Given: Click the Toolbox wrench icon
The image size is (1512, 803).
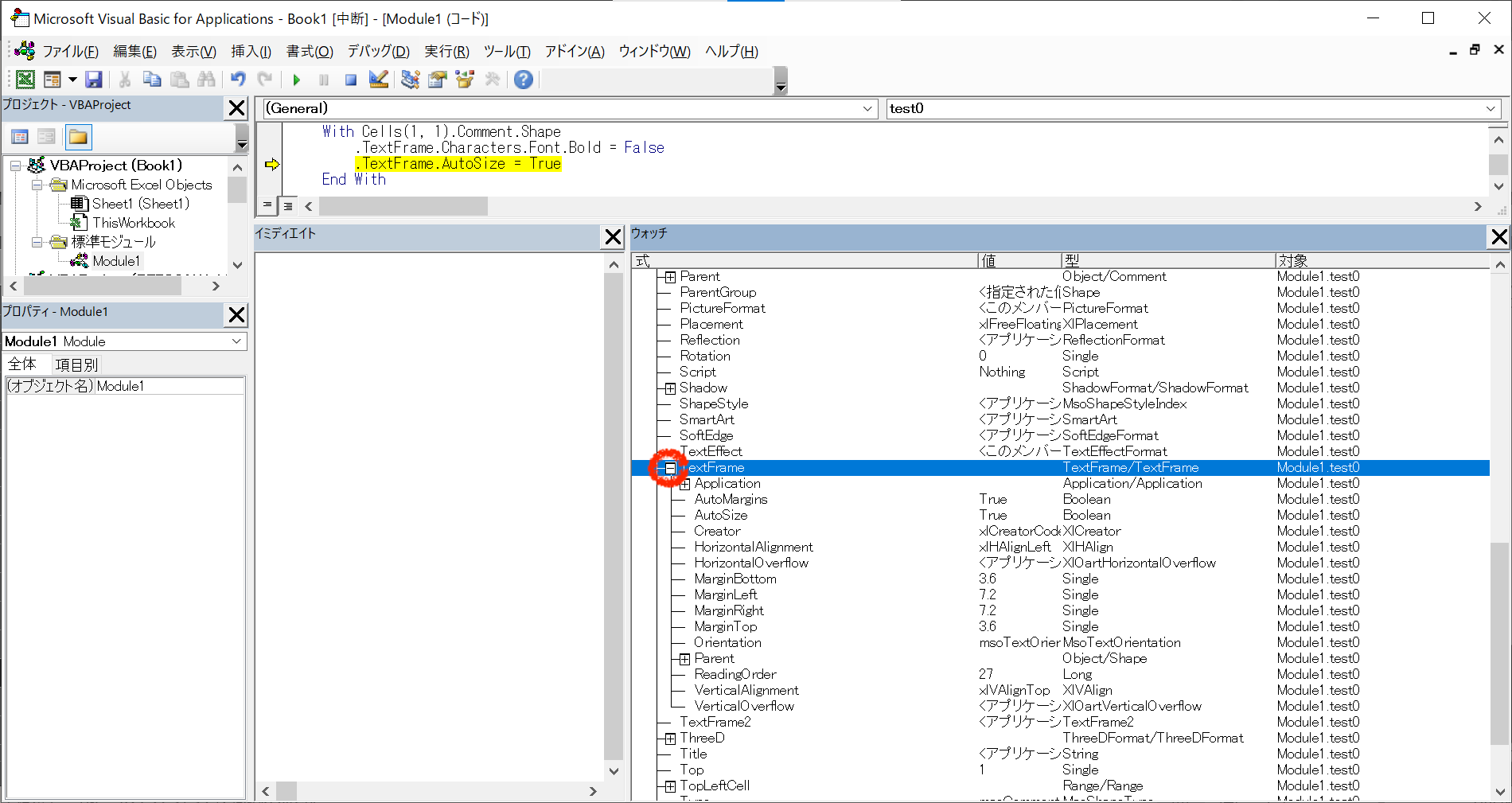Looking at the screenshot, I should 493,79.
